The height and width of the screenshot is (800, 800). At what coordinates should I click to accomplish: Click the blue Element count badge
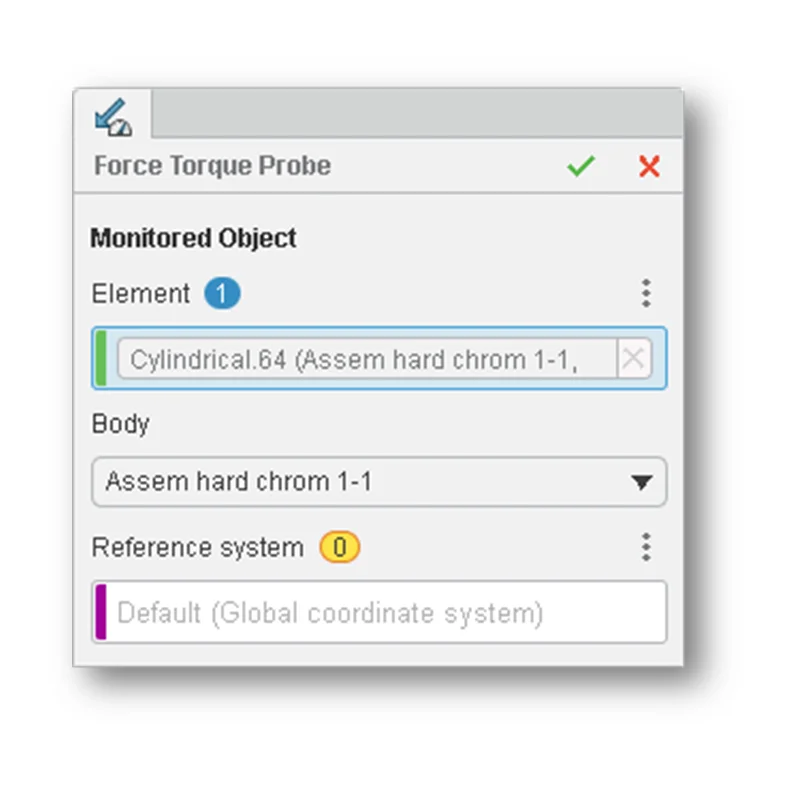(222, 294)
